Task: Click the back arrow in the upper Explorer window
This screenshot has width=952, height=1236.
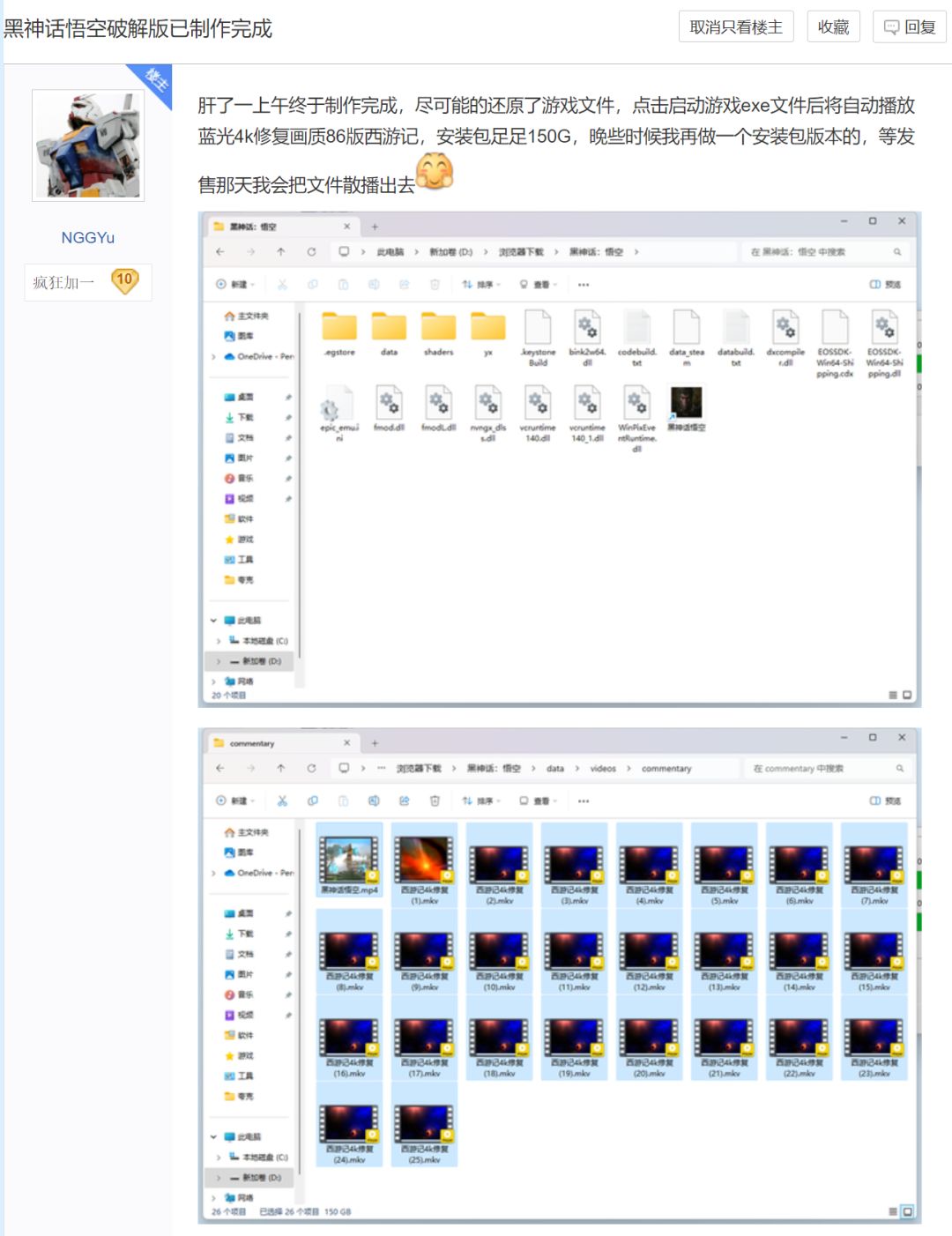Action: (220, 251)
